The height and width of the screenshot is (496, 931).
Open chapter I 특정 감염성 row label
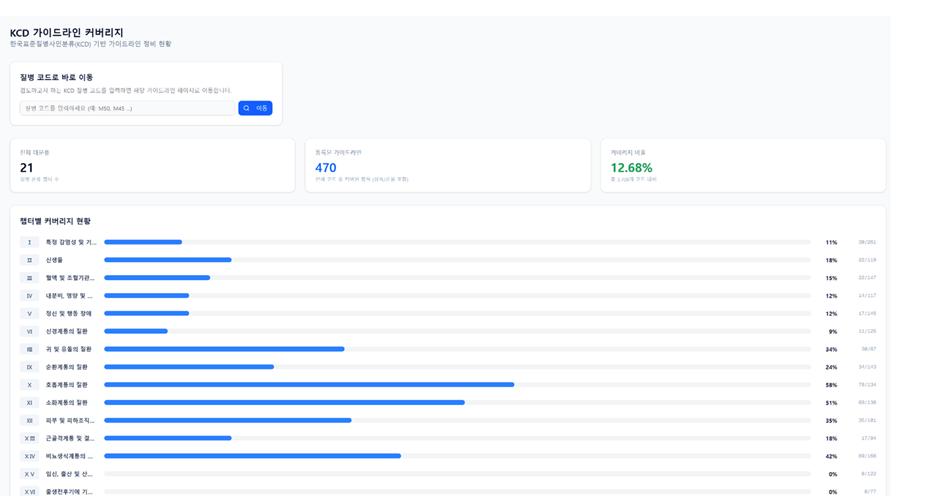pos(71,242)
